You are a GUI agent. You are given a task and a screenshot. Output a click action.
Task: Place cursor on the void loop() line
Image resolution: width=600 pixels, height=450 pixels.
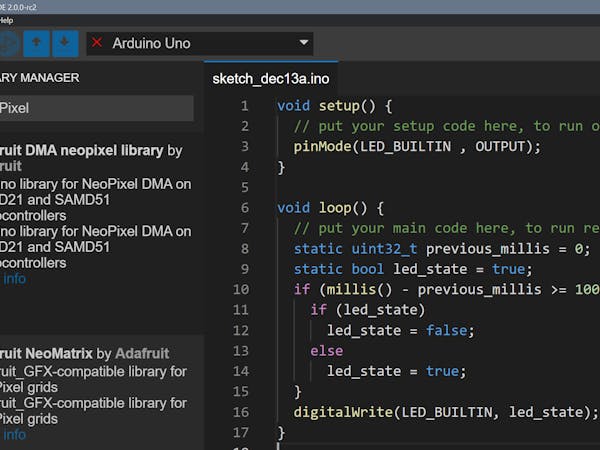coord(330,208)
